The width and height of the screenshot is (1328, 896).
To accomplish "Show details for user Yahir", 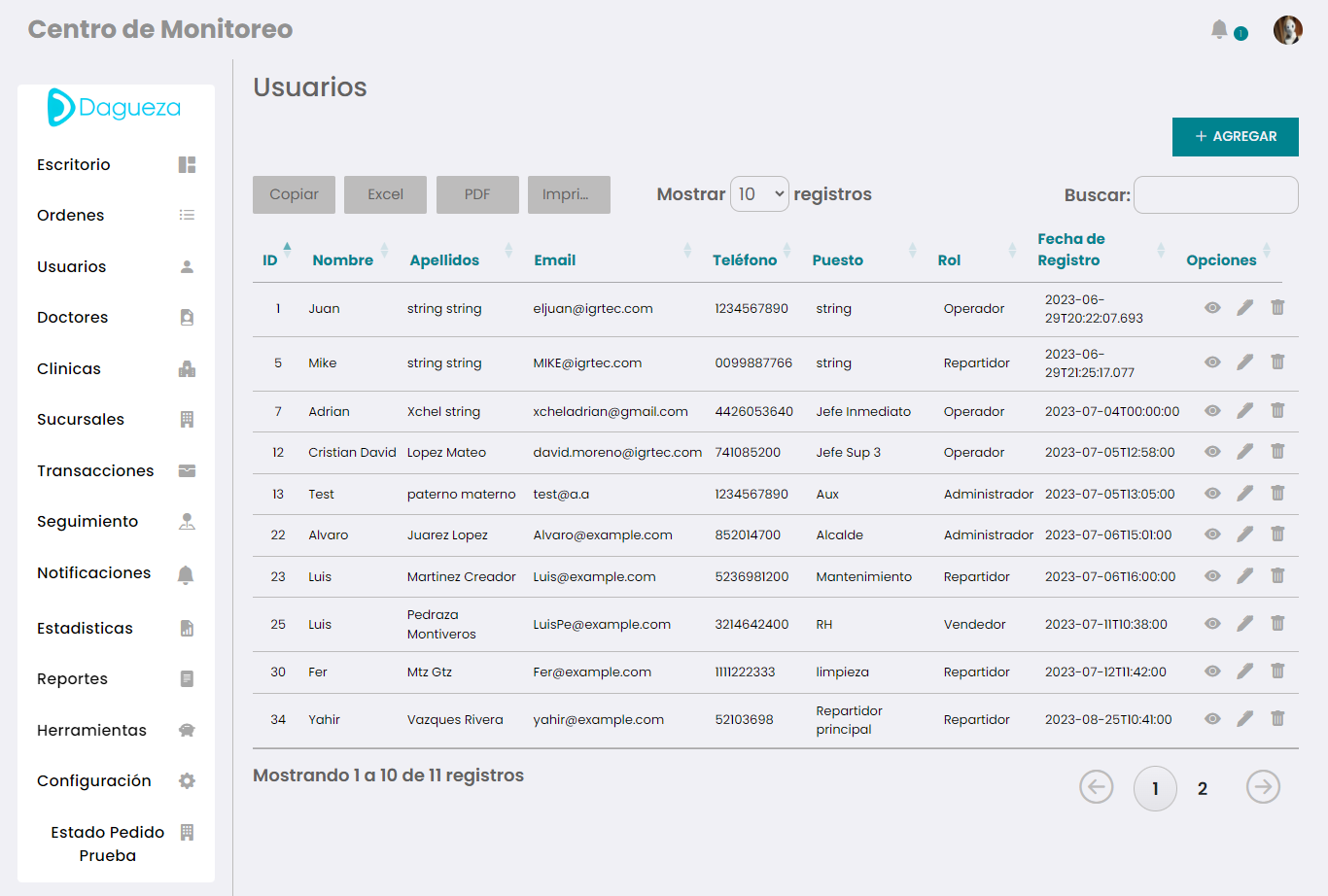I will point(1212,719).
